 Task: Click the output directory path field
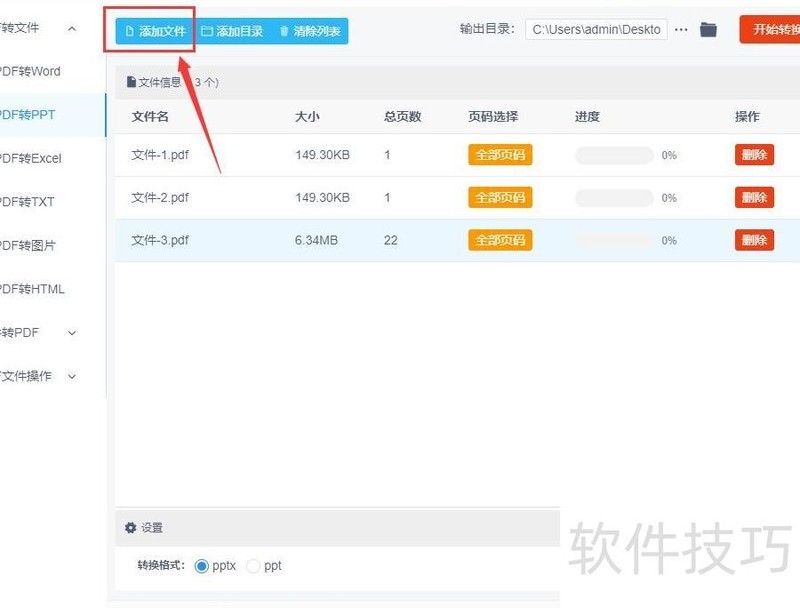point(596,30)
